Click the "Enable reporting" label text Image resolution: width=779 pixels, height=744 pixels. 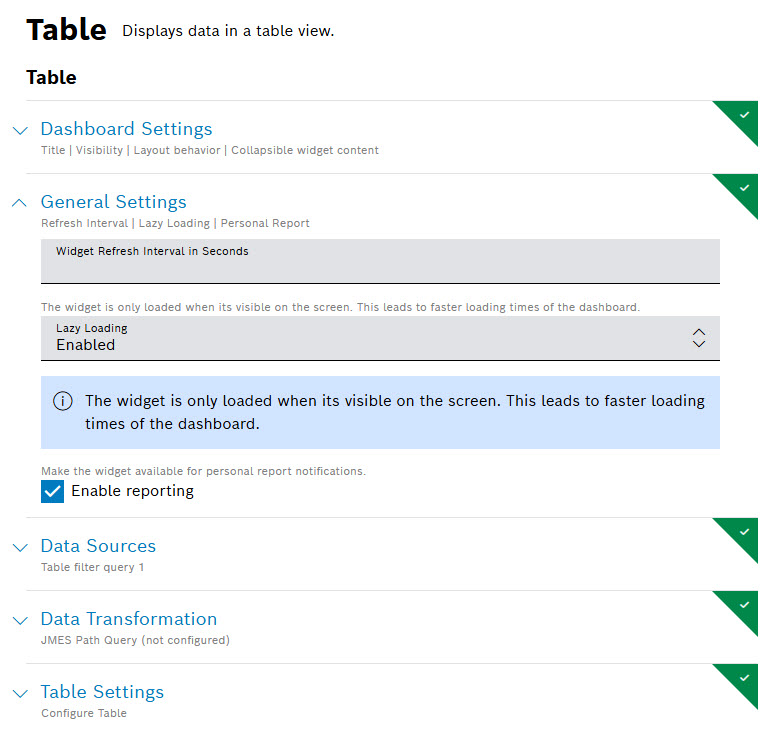132,491
